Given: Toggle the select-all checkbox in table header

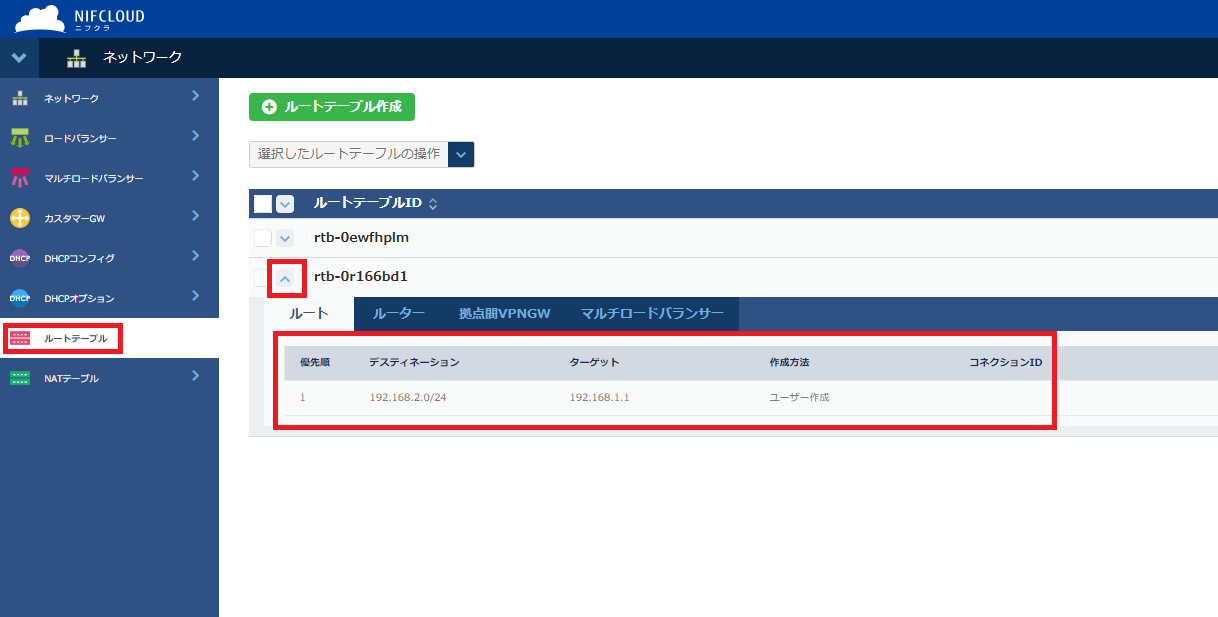Looking at the screenshot, I should pos(263,204).
